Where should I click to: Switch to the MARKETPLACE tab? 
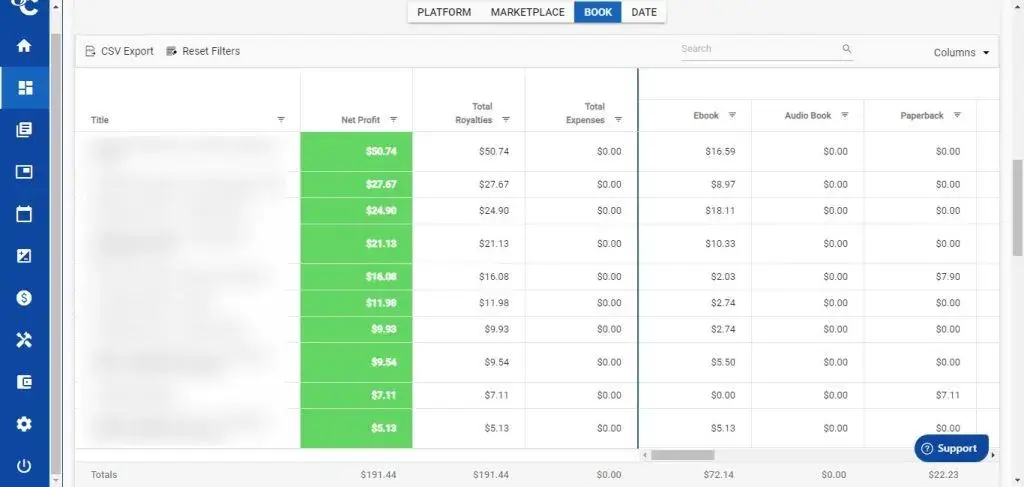tap(528, 12)
